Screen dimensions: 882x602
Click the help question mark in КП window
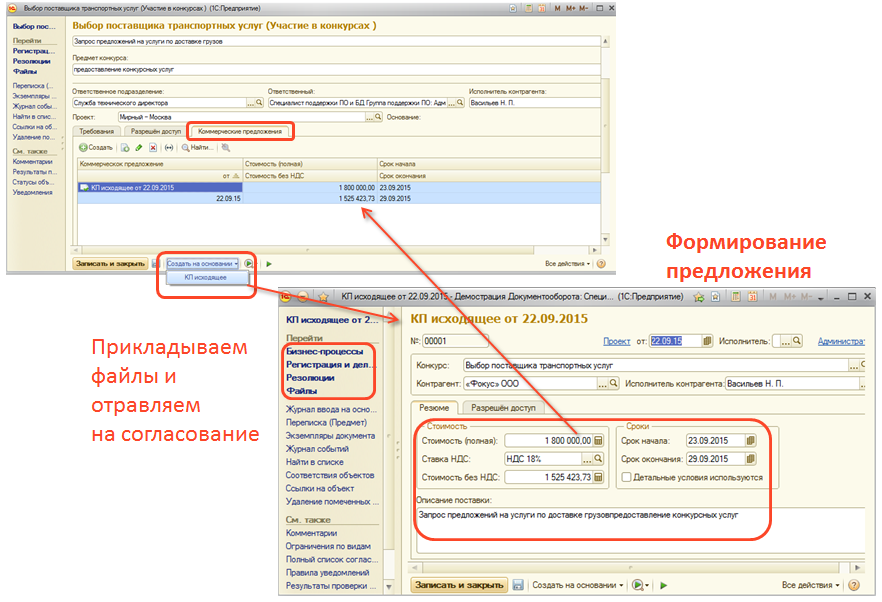[854, 585]
